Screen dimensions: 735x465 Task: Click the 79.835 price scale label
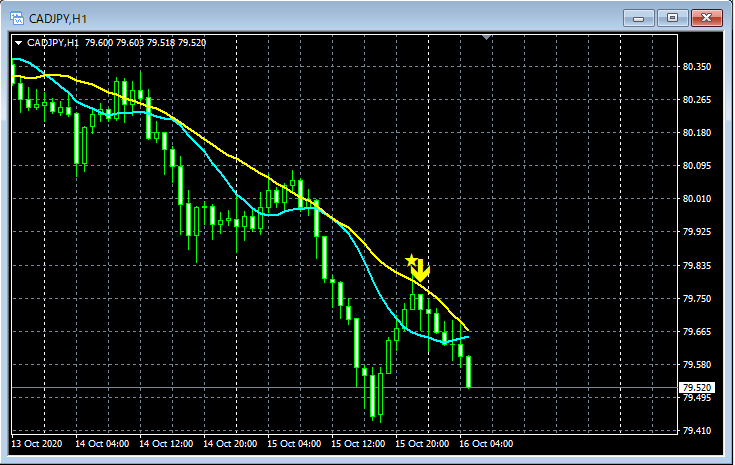[x=697, y=266]
